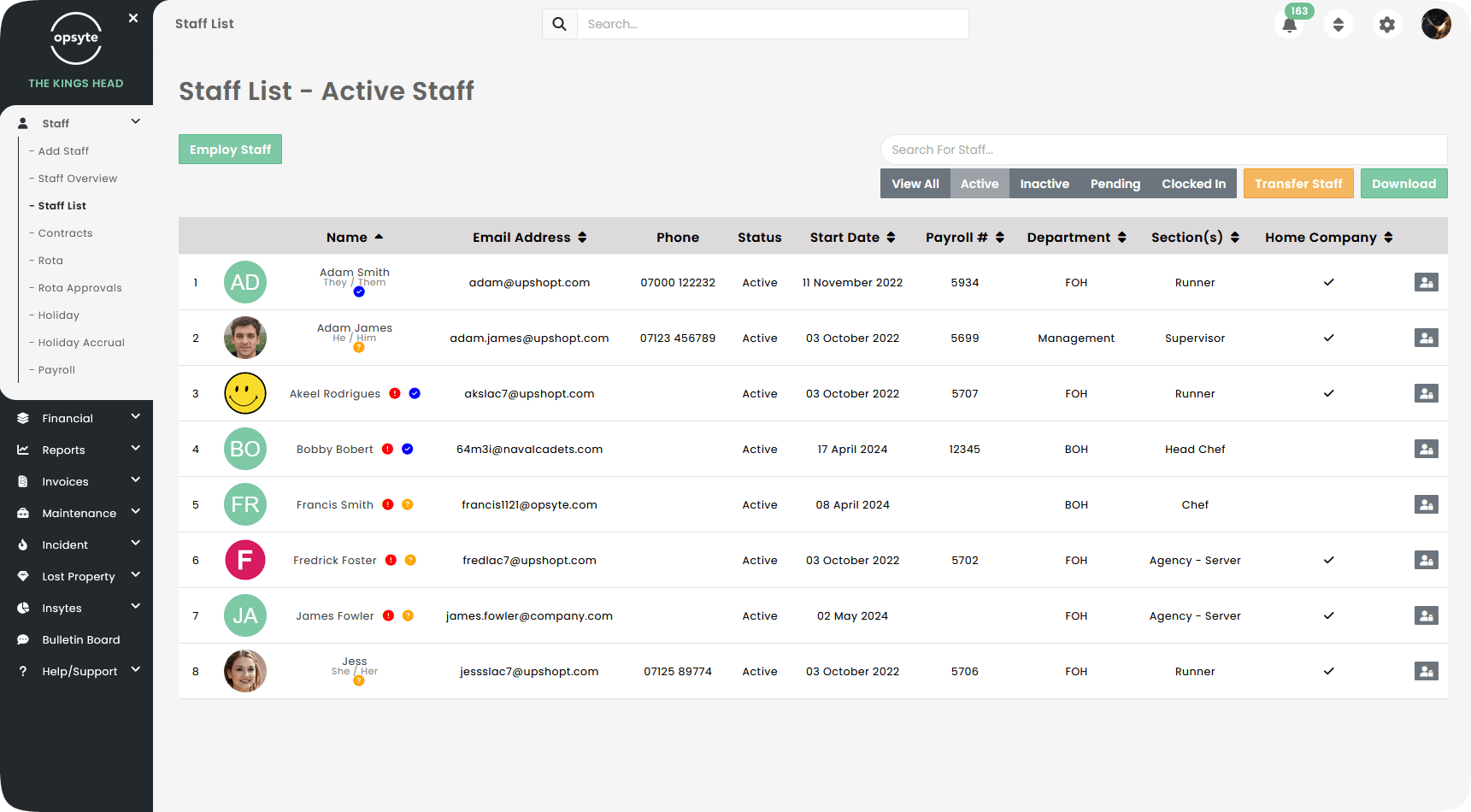
Task: Select the Pending filter tab
Action: 1115,184
